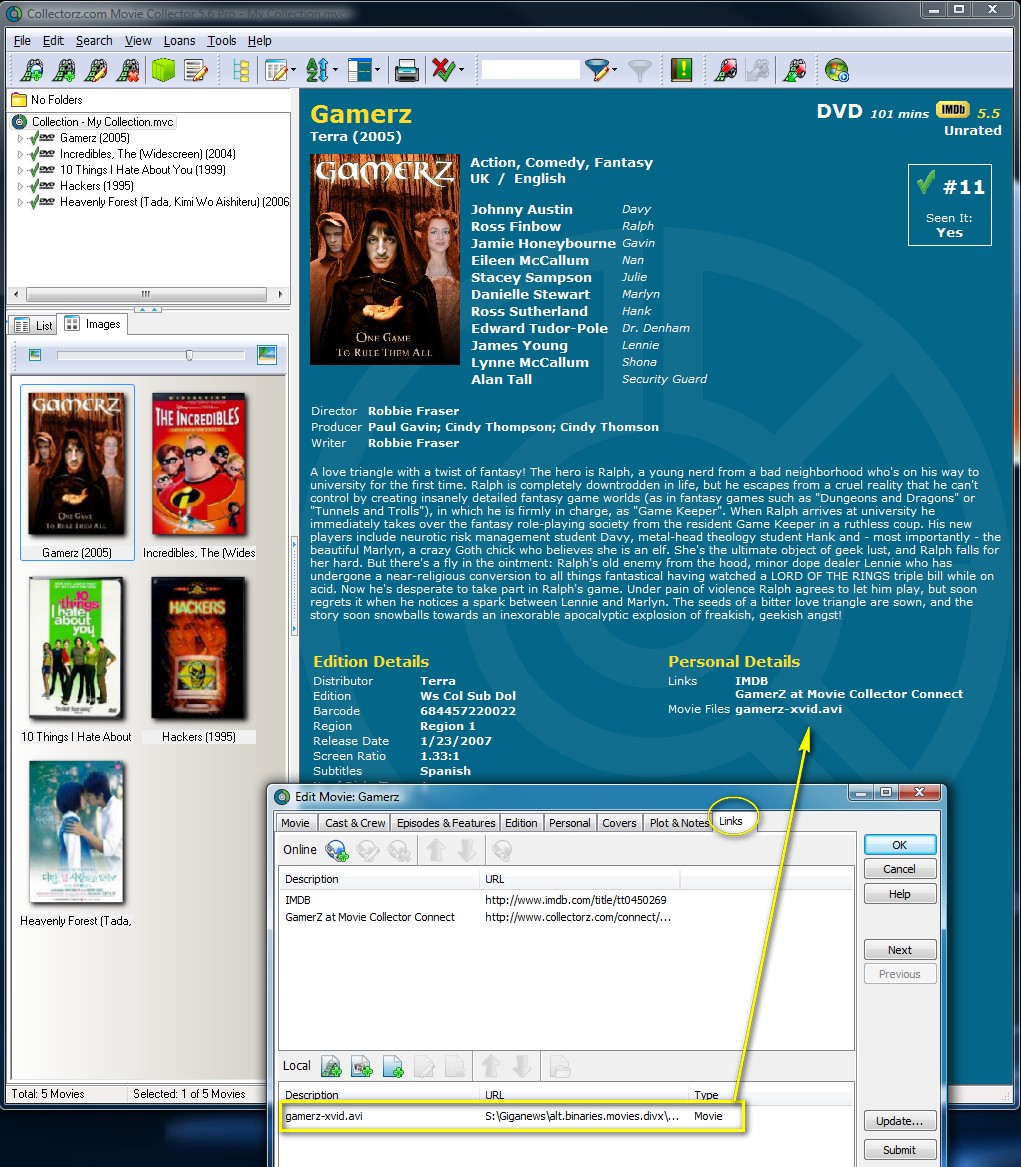Click the notepad with pencil toolbar icon
Image resolution: width=1021 pixels, height=1167 pixels.
[196, 70]
